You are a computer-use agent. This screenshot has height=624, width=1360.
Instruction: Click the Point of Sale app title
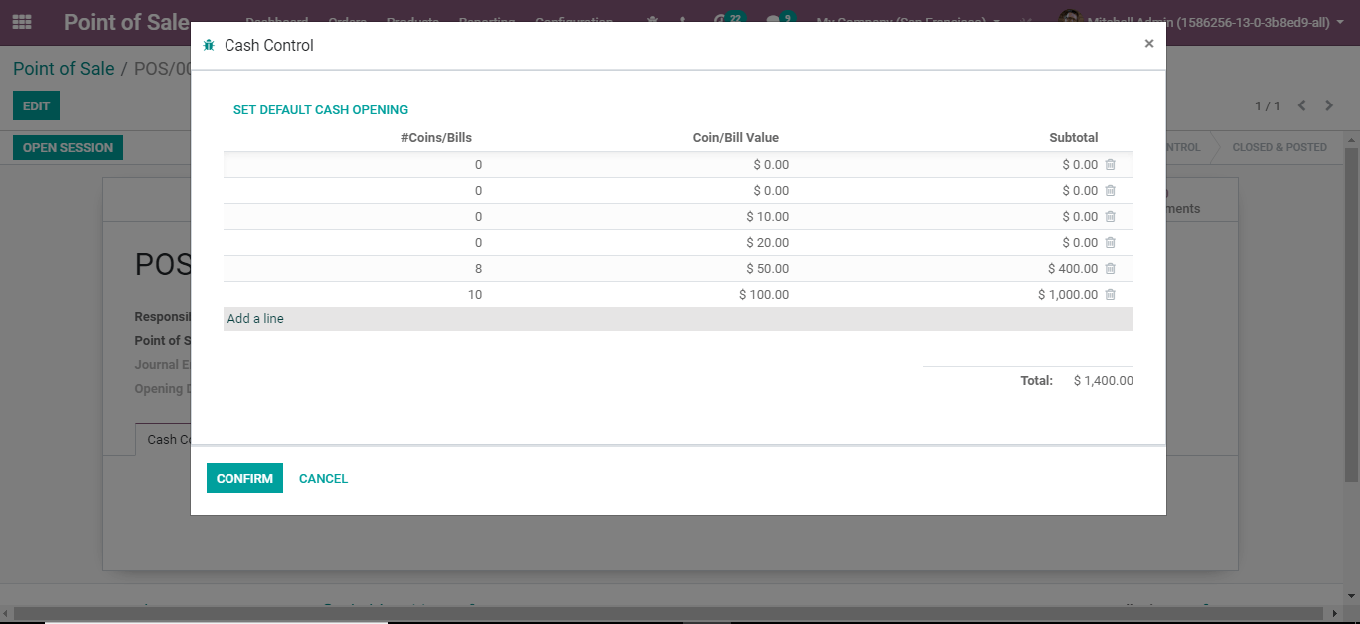point(127,22)
